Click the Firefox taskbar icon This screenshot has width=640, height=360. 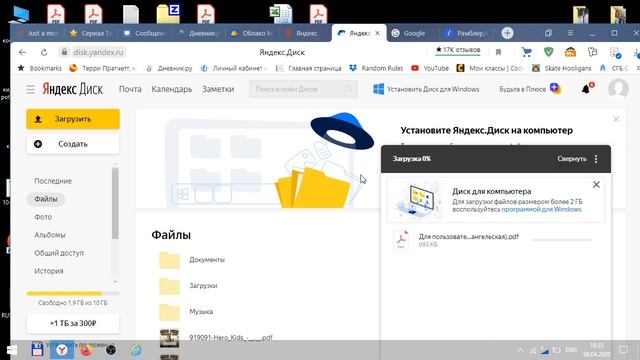pos(86,350)
